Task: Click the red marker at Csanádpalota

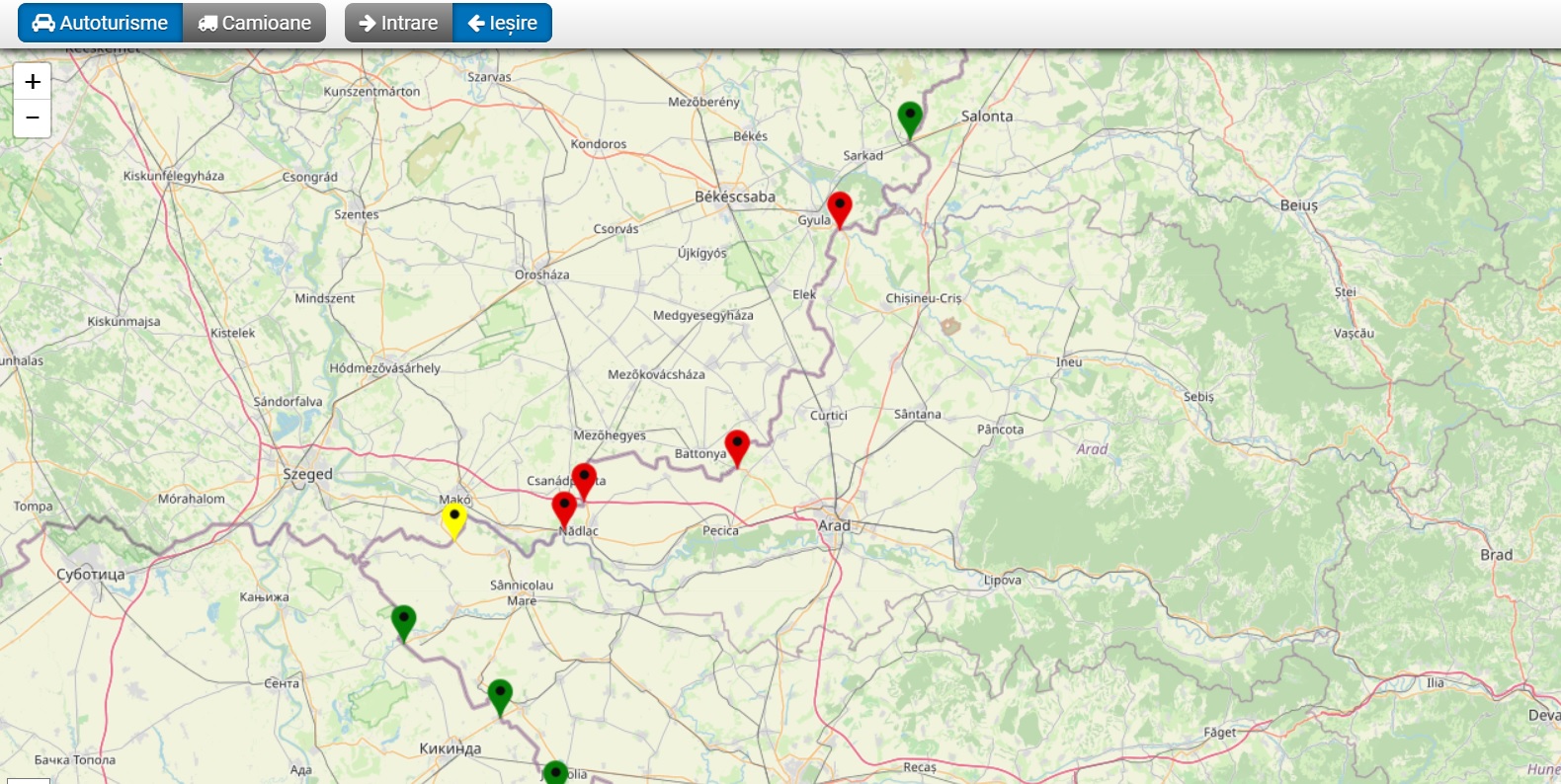Action: [584, 479]
